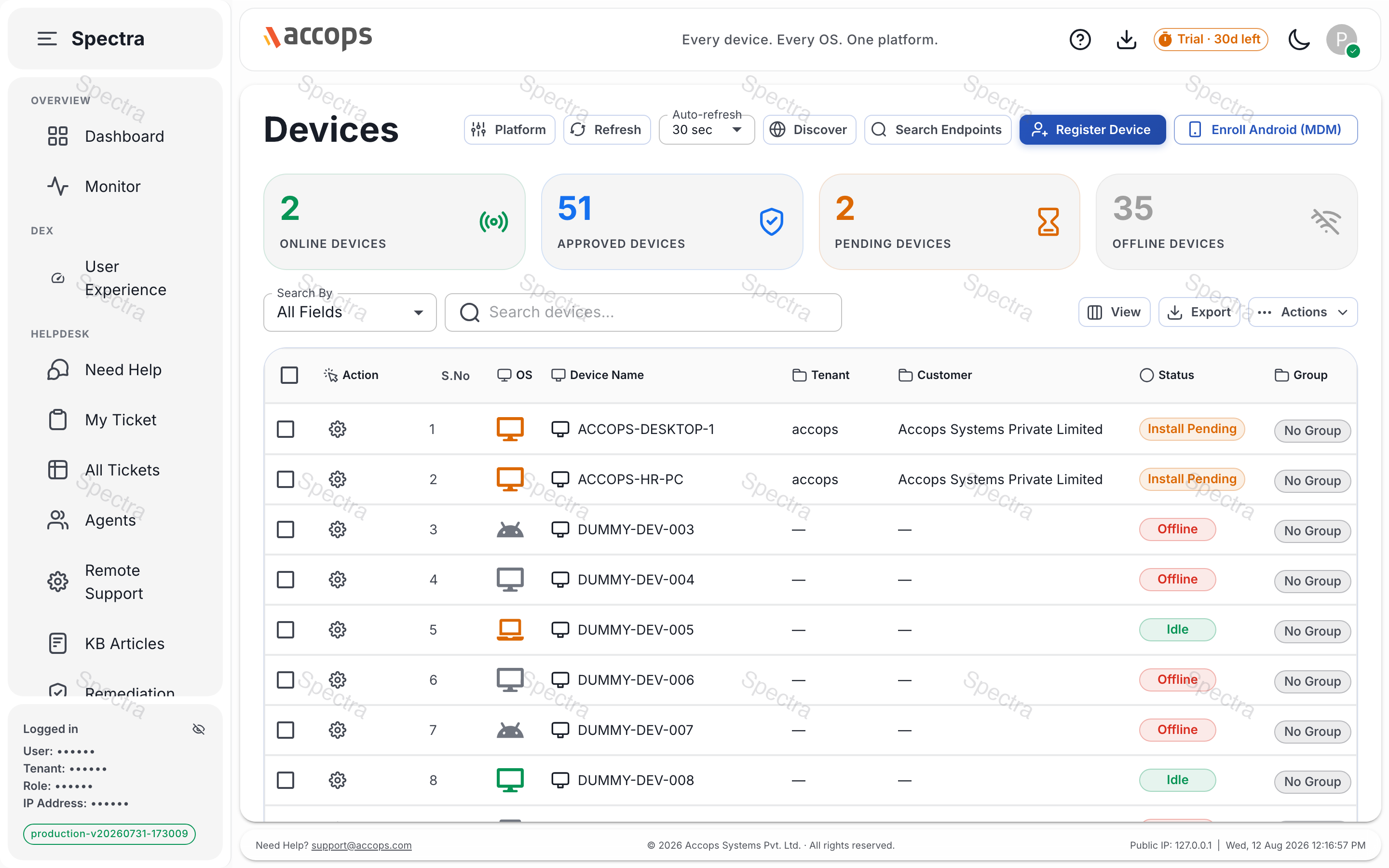
Task: Click the search magnifier icon in devices search
Action: (469, 312)
